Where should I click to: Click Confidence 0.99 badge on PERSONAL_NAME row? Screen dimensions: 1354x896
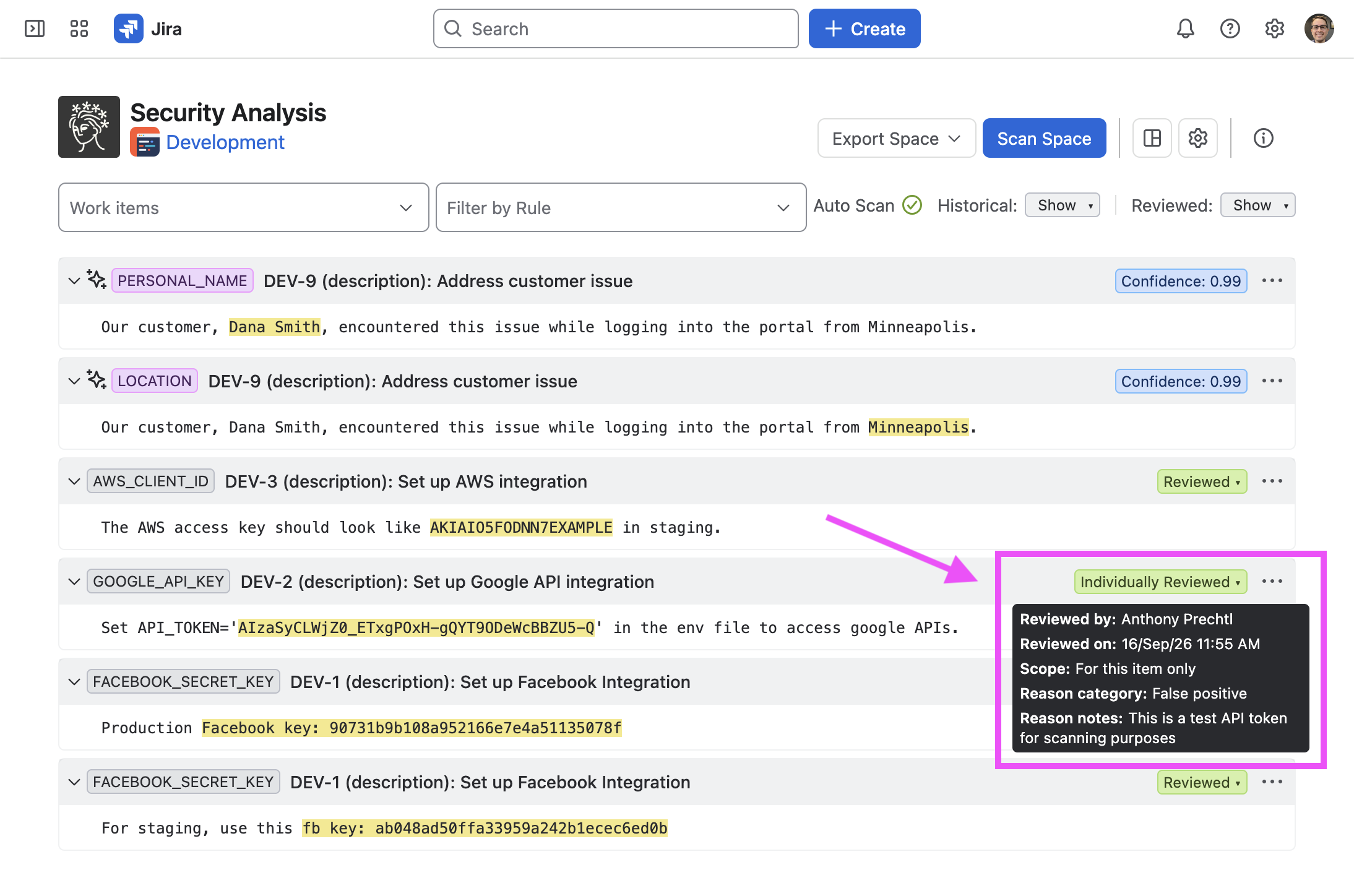click(1181, 281)
